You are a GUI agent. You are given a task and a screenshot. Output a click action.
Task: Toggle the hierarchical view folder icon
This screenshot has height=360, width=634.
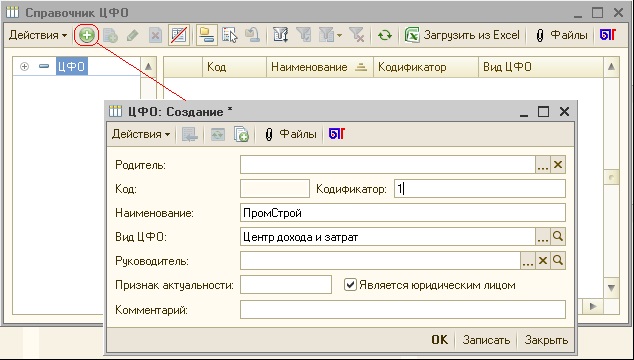(207, 36)
